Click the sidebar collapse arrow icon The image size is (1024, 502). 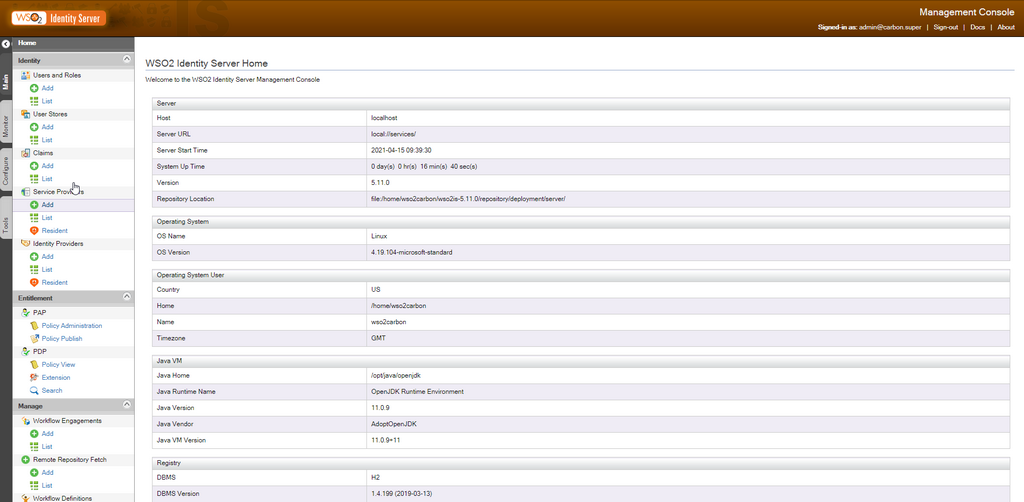[6, 44]
